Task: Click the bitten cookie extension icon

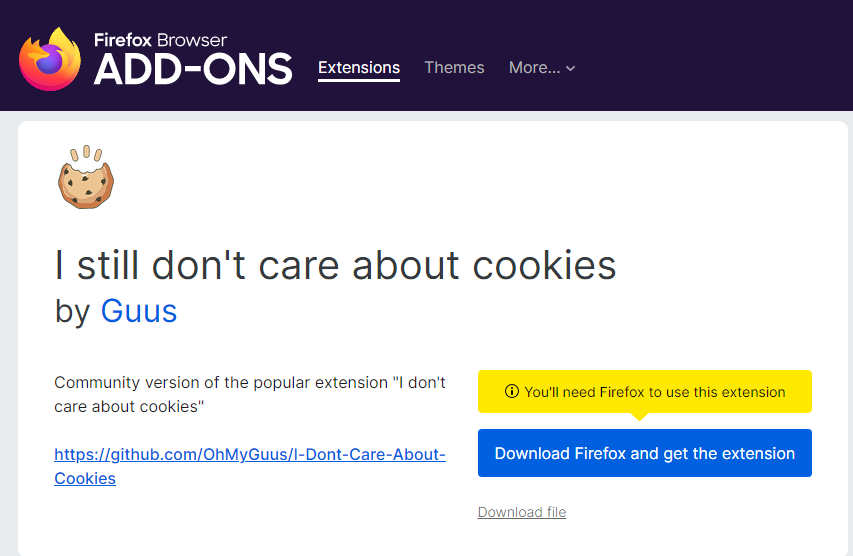Action: 86,178
